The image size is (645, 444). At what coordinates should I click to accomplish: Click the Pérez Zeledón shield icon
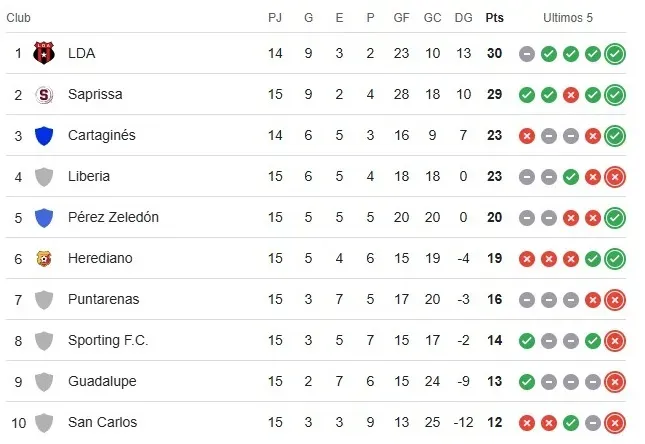43,217
